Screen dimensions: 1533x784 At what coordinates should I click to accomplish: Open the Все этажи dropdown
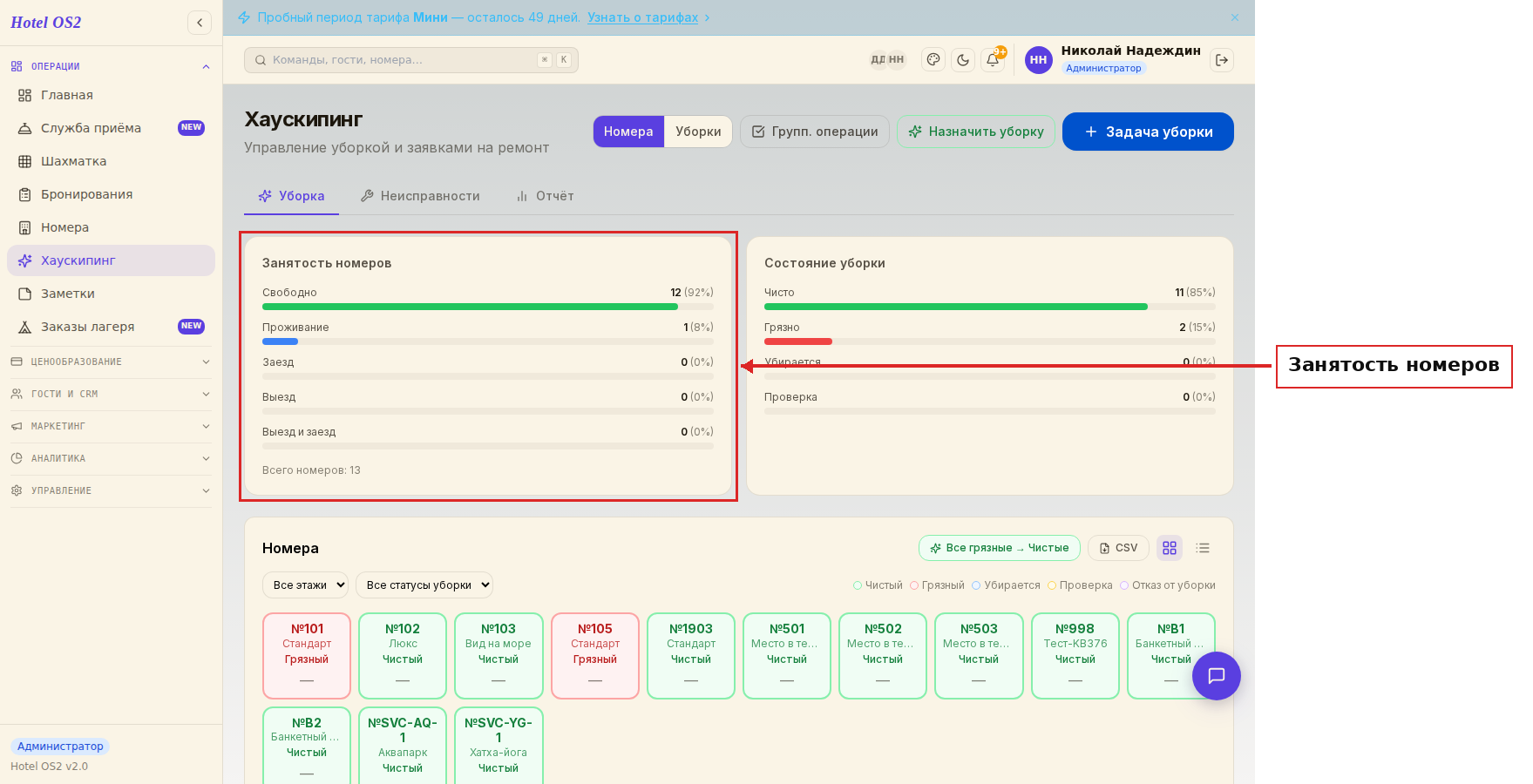point(305,585)
